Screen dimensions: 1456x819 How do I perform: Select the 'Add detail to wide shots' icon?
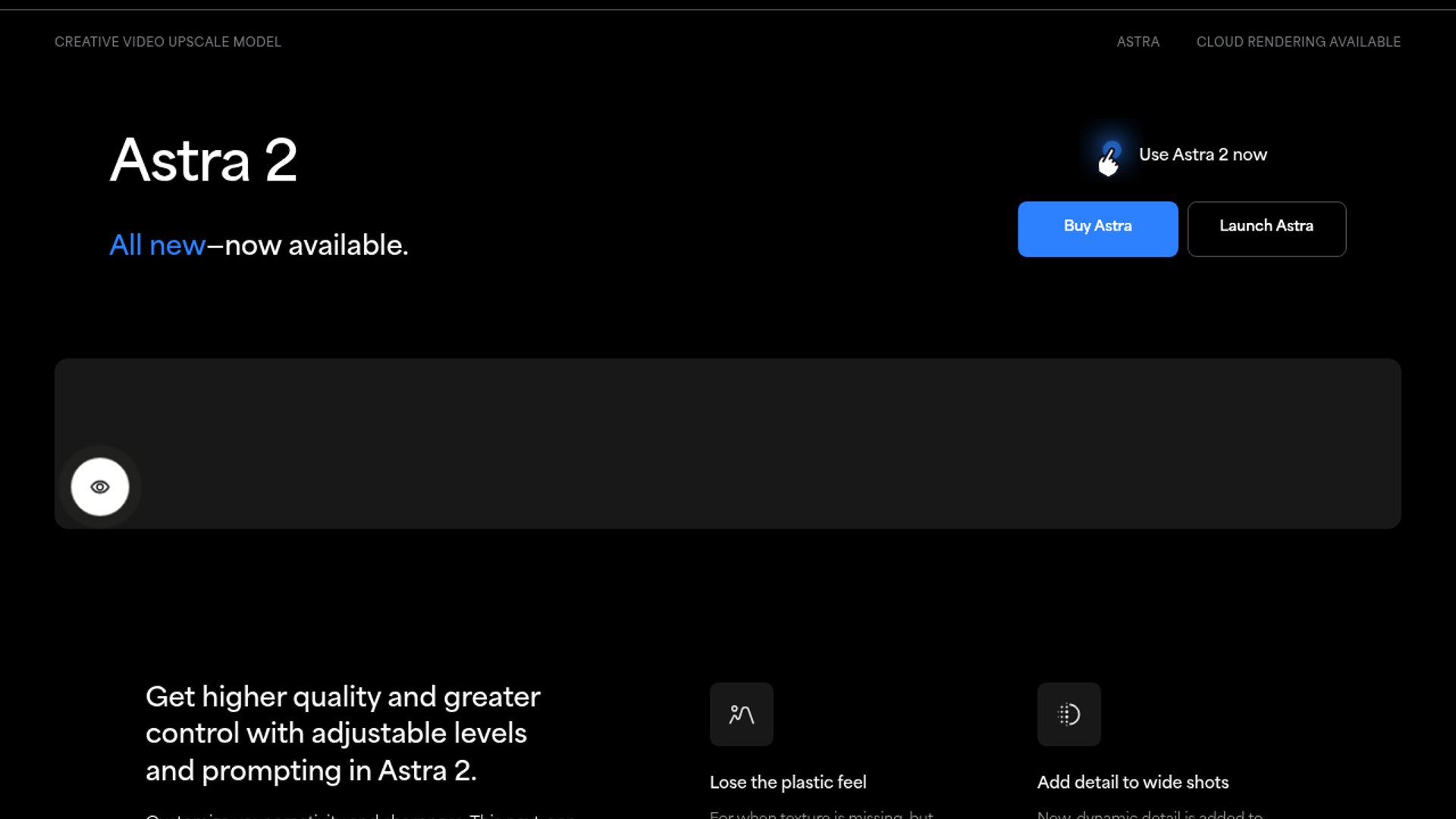coord(1069,714)
